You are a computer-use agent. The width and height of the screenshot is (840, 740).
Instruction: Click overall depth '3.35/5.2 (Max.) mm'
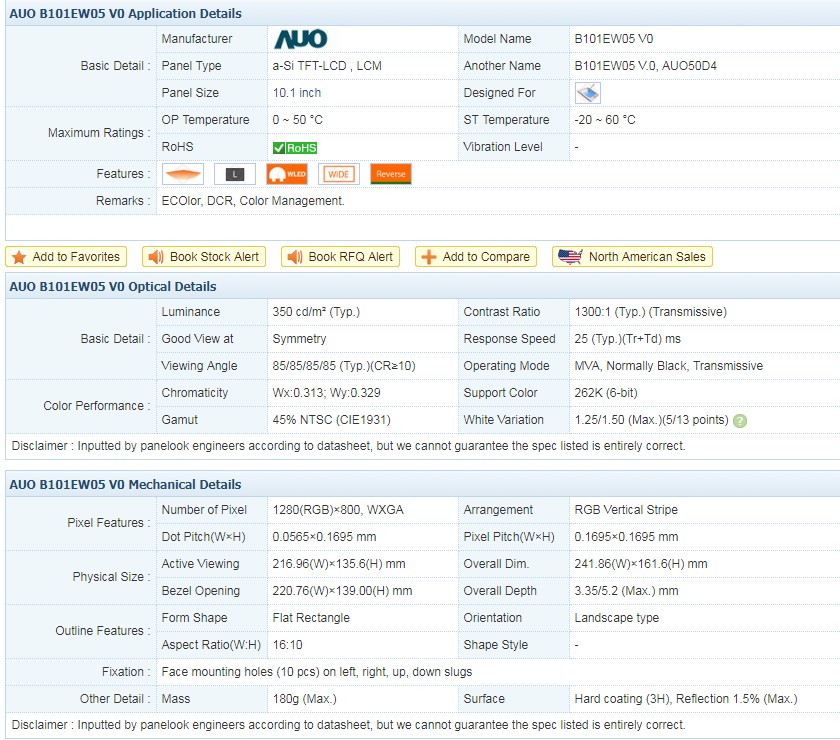(626, 590)
